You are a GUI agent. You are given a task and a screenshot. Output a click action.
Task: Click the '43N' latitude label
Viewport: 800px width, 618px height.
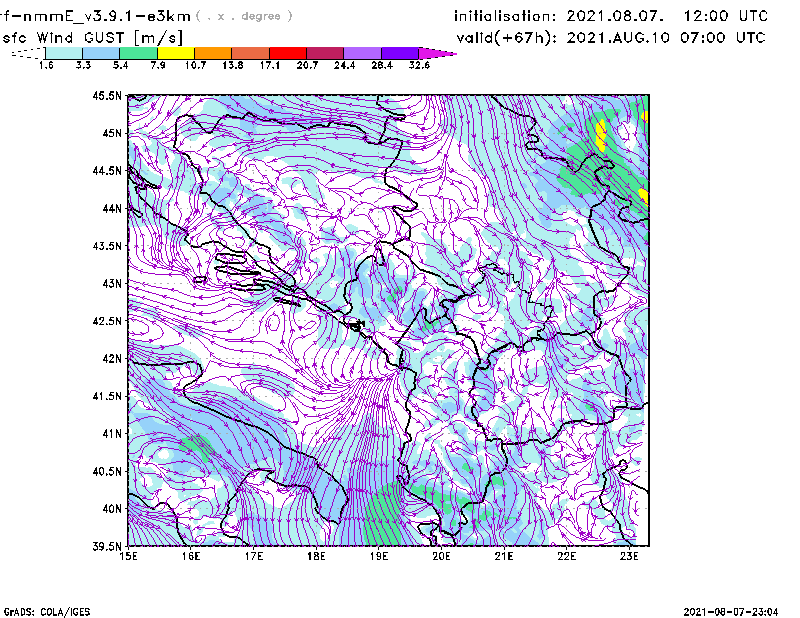(112, 283)
